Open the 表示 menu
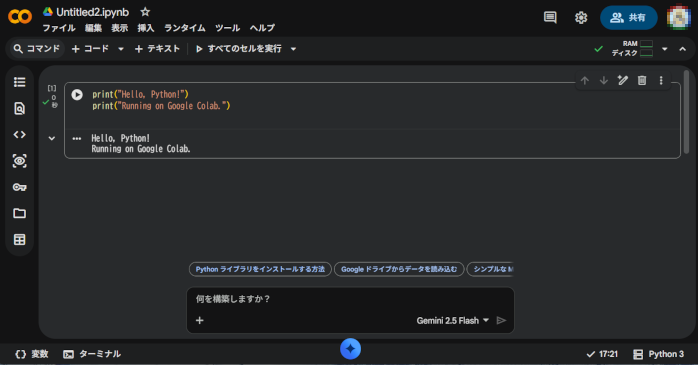Image resolution: width=698 pixels, height=365 pixels. pos(119,28)
